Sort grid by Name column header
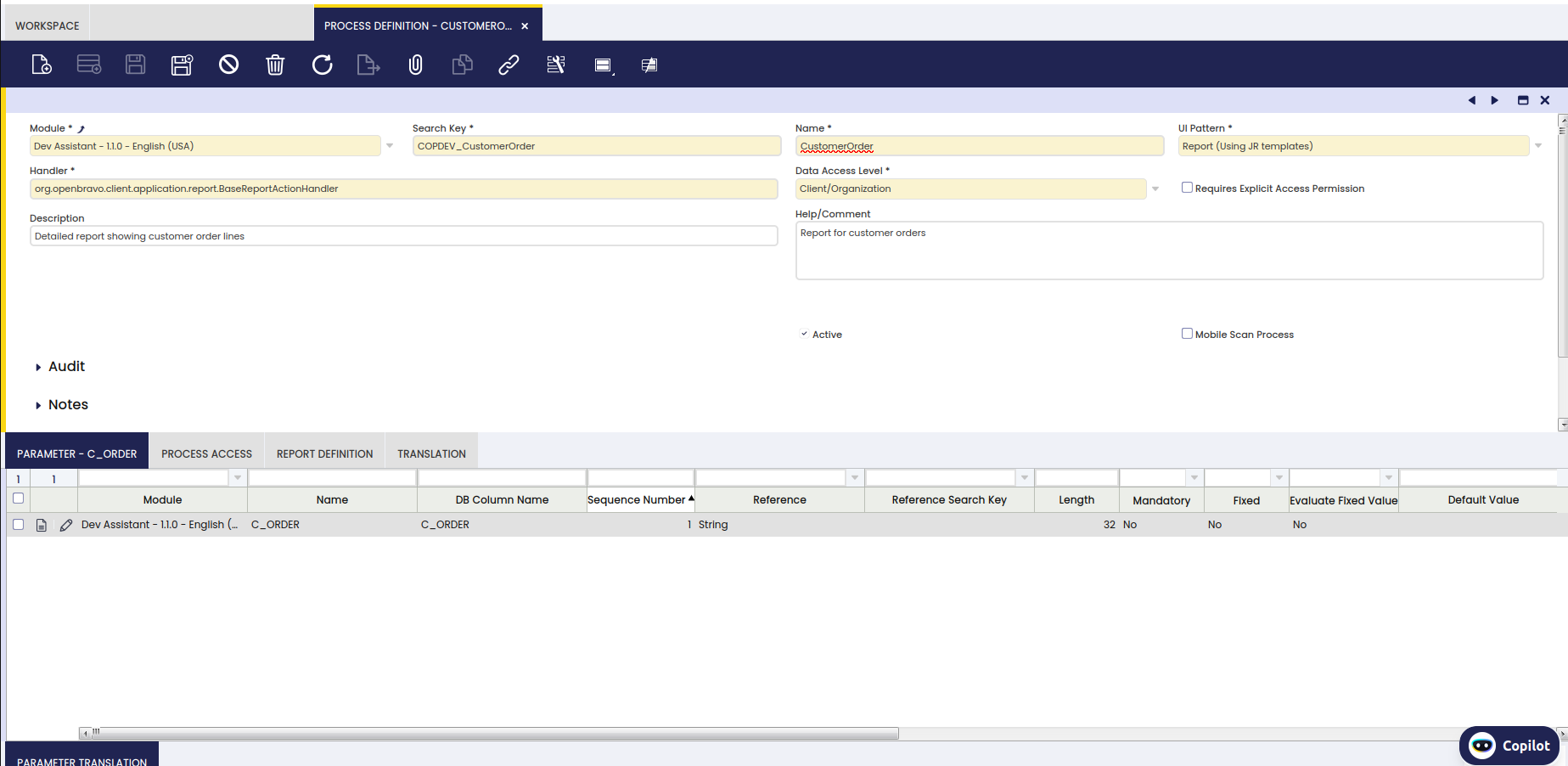The width and height of the screenshot is (1568, 766). click(332, 500)
